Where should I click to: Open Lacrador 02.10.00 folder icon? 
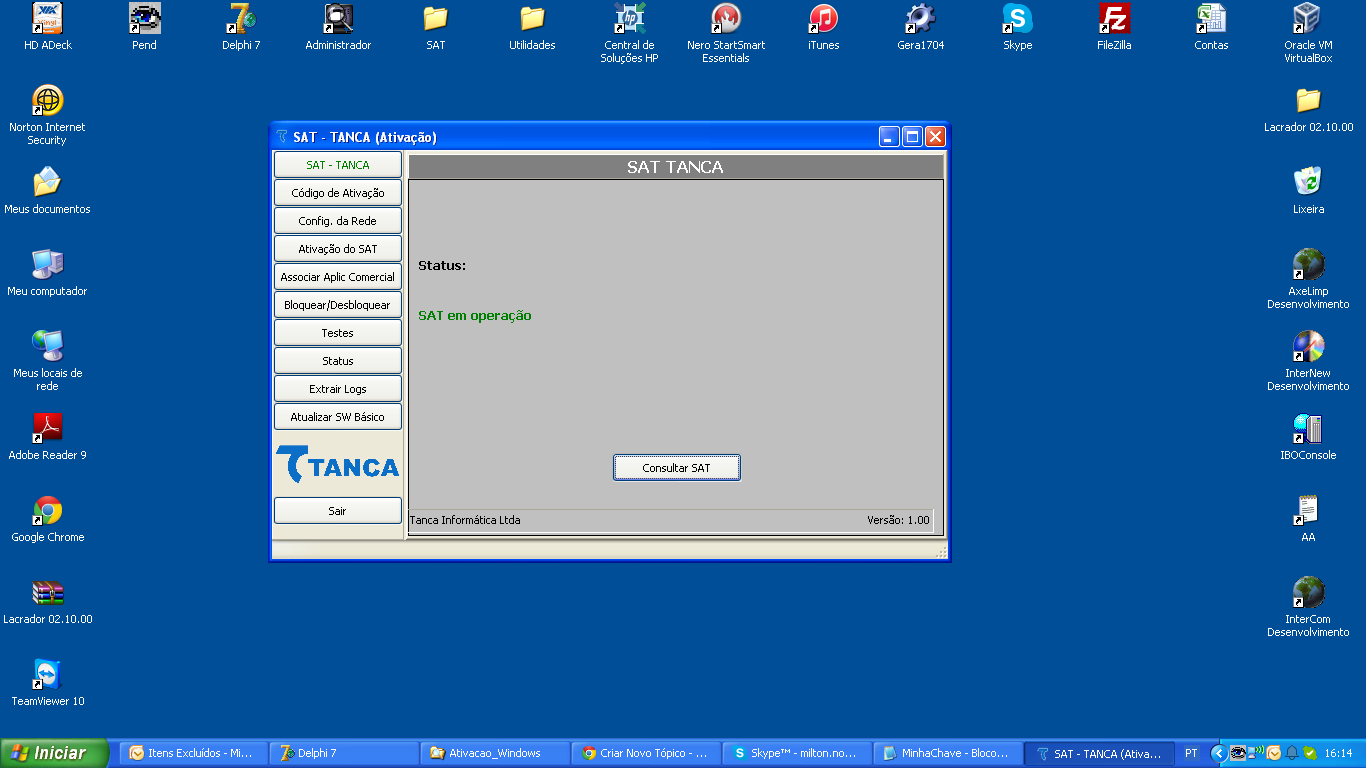click(1308, 109)
